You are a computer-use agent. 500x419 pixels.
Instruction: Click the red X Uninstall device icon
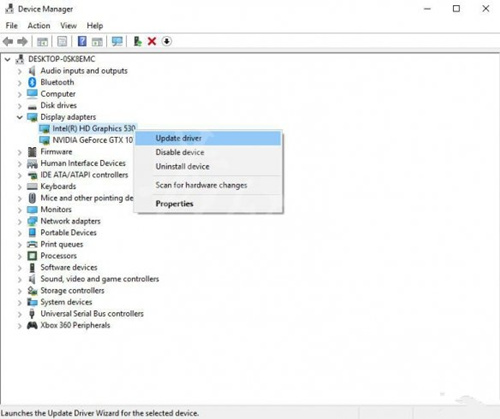point(152,41)
